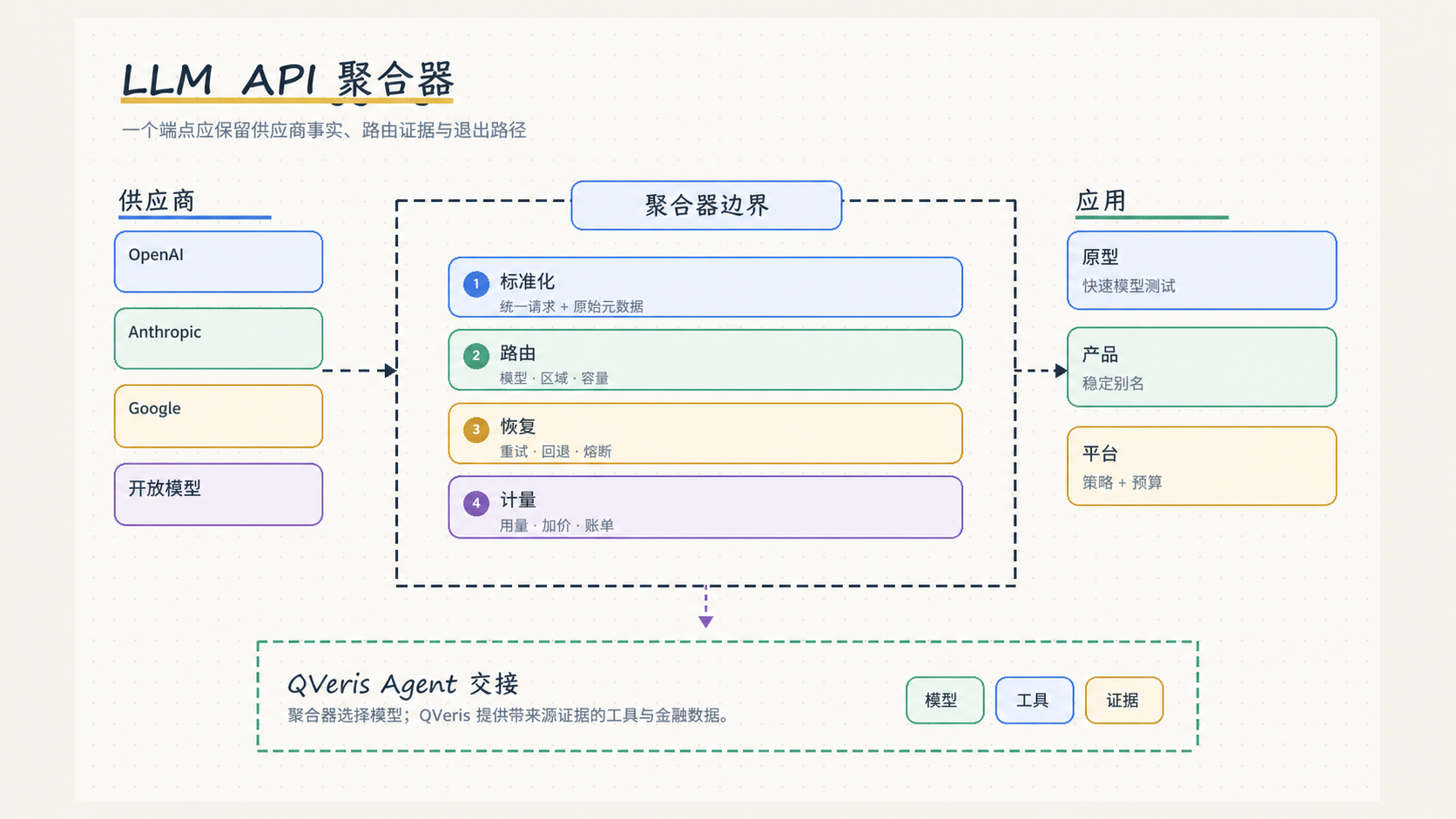The image size is (1456, 819).
Task: Click the 重试 · 回退 · 熔断 subtitle
Action: coord(556,452)
